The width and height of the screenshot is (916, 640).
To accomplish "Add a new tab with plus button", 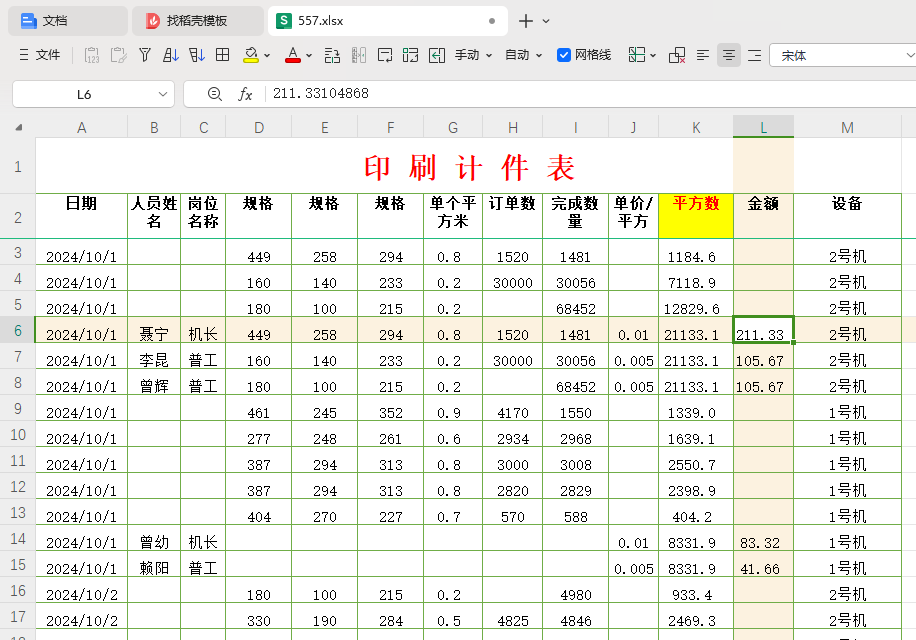I will [x=526, y=21].
